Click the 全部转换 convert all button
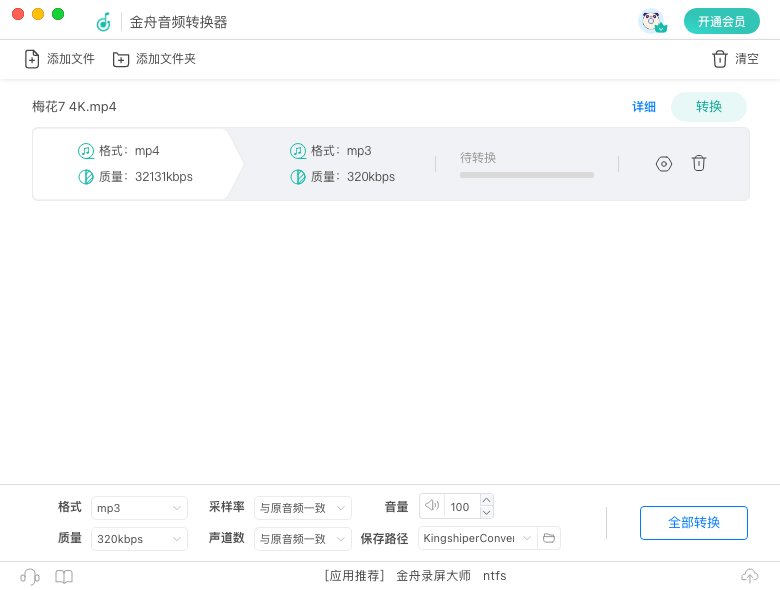The image size is (780, 590). coord(693,523)
